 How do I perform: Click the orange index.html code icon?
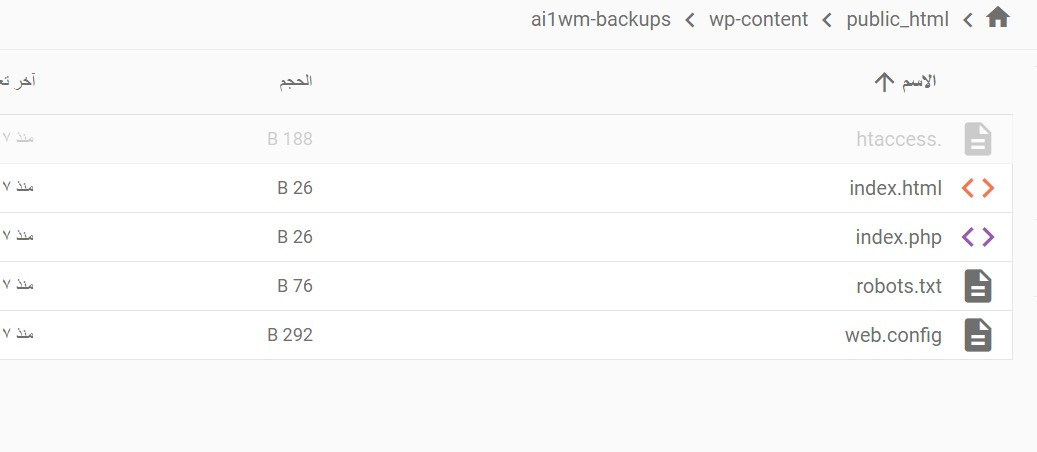tap(977, 188)
